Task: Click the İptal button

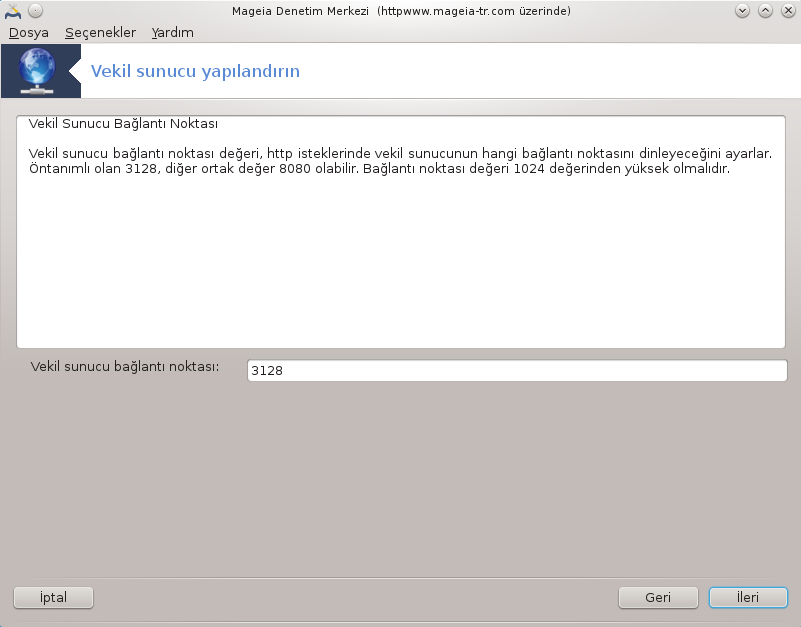Action: pos(53,597)
